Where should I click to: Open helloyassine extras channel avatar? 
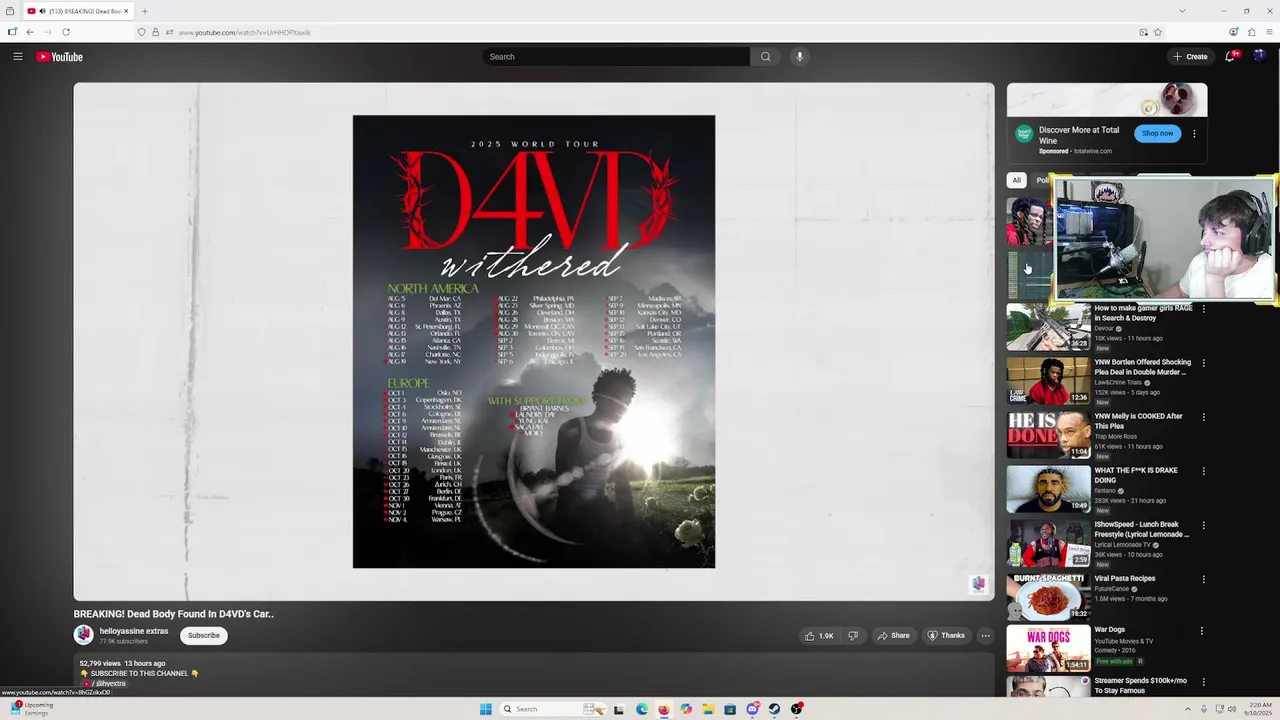[84, 635]
